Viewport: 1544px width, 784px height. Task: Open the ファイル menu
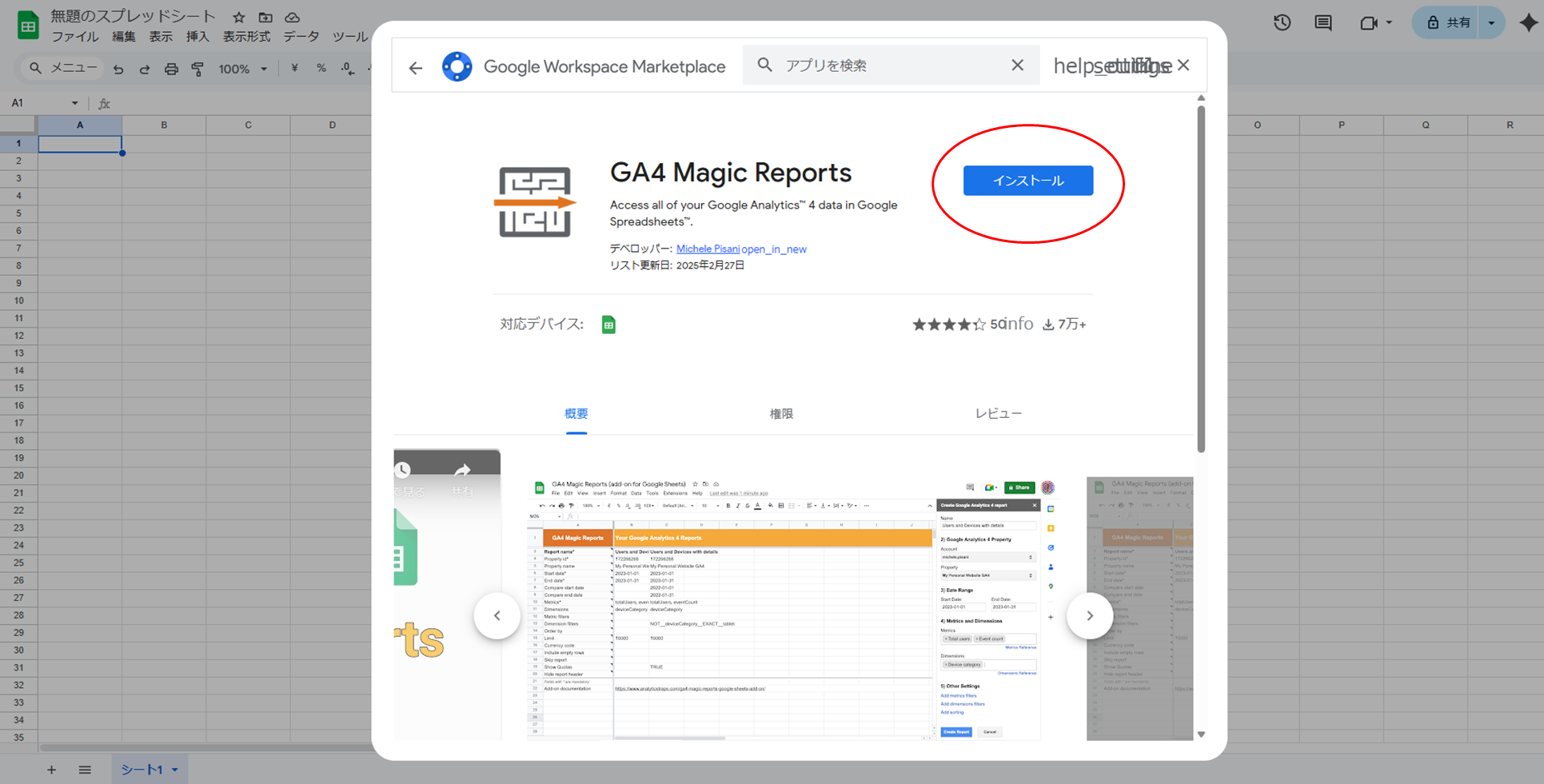coord(75,37)
